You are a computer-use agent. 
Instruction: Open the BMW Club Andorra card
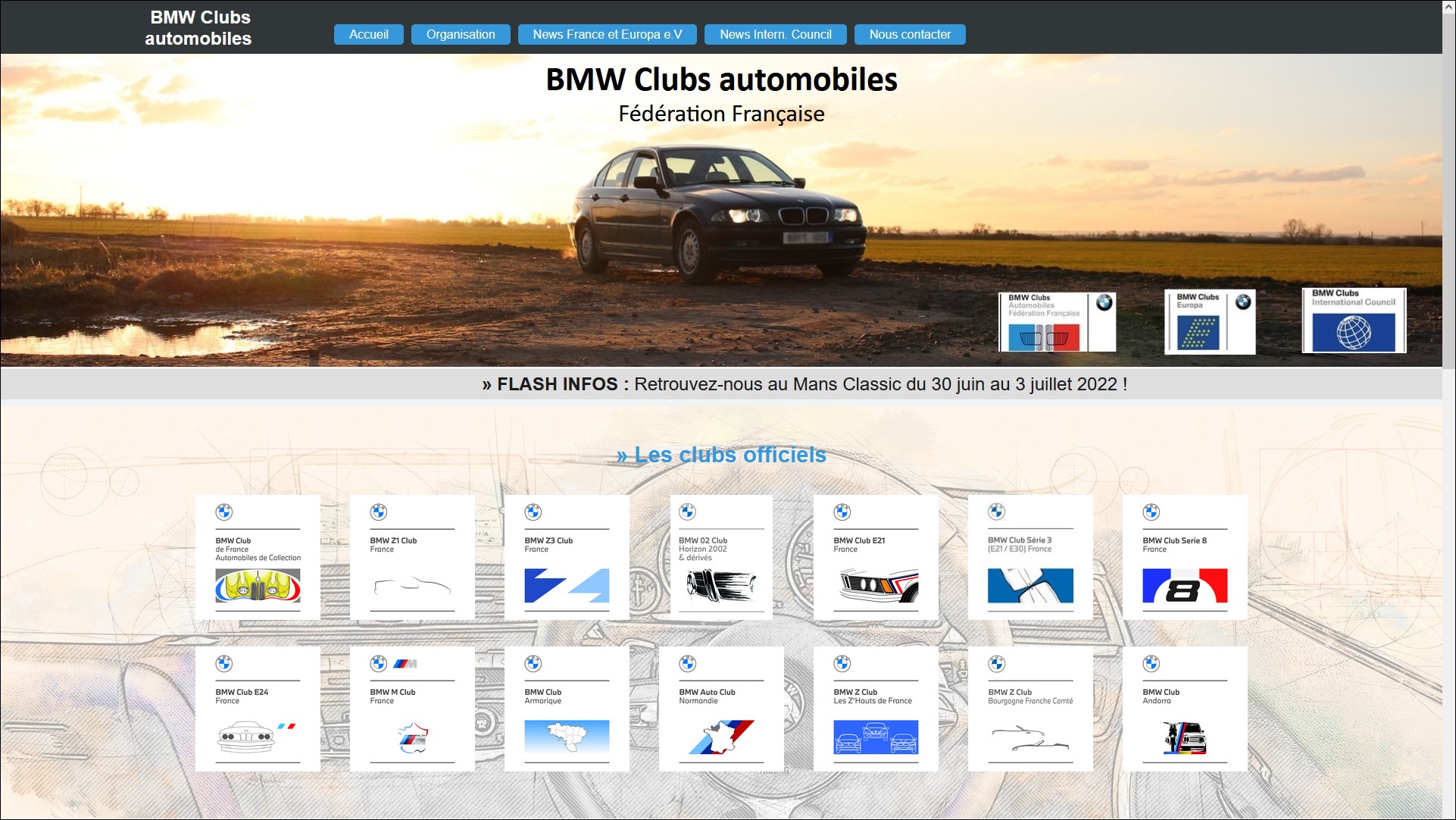click(x=1185, y=709)
